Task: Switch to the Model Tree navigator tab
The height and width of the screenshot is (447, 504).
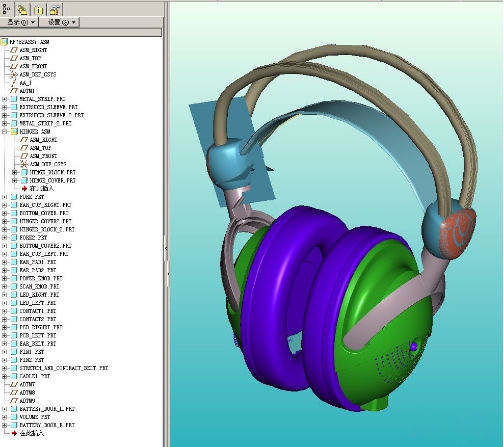Action: 6,9
